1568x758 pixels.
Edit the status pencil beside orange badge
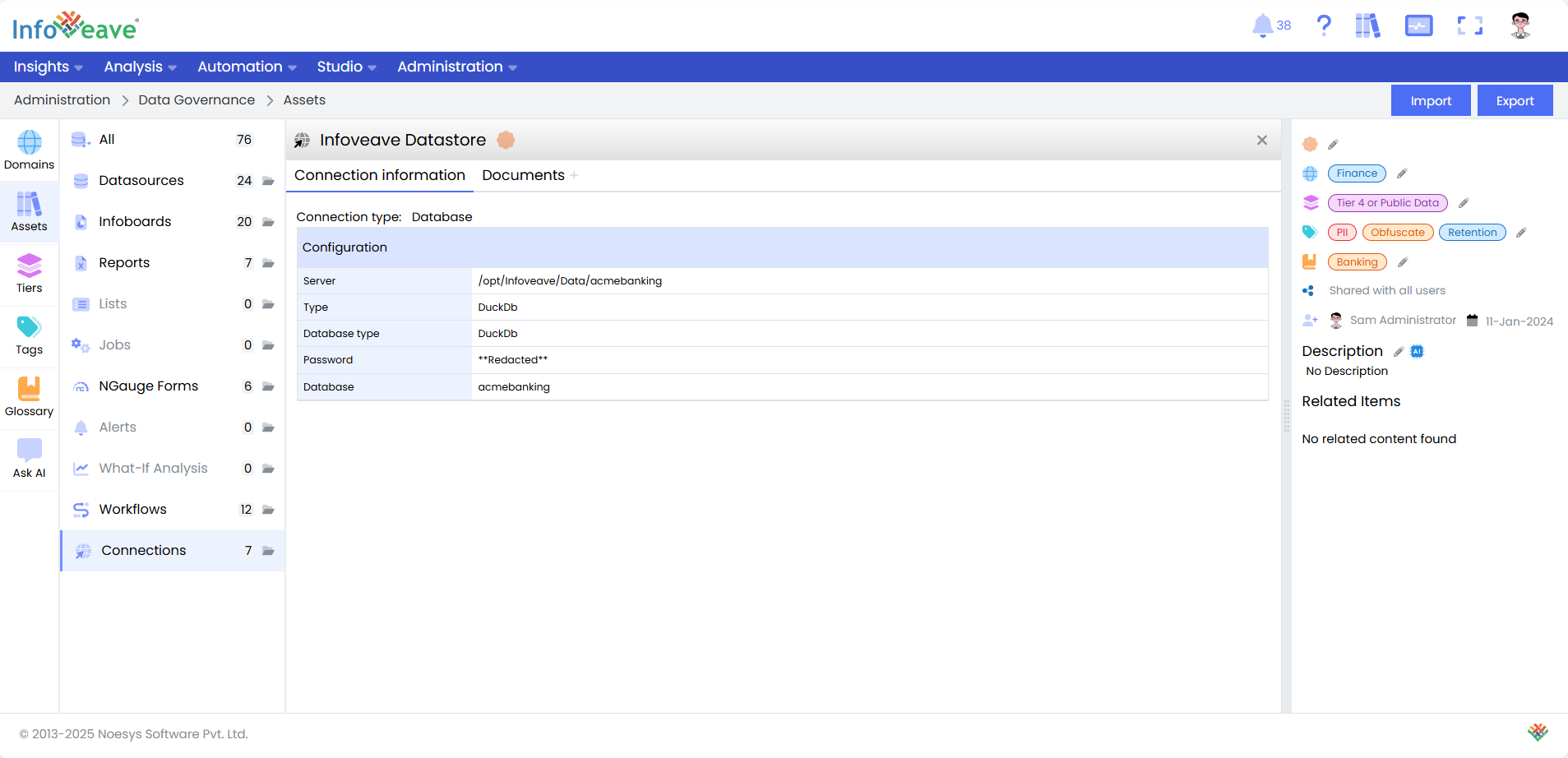point(1333,145)
